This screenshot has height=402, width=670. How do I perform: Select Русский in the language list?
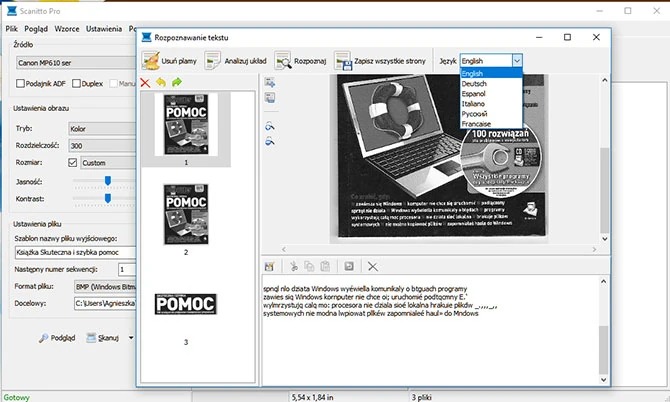click(491, 114)
